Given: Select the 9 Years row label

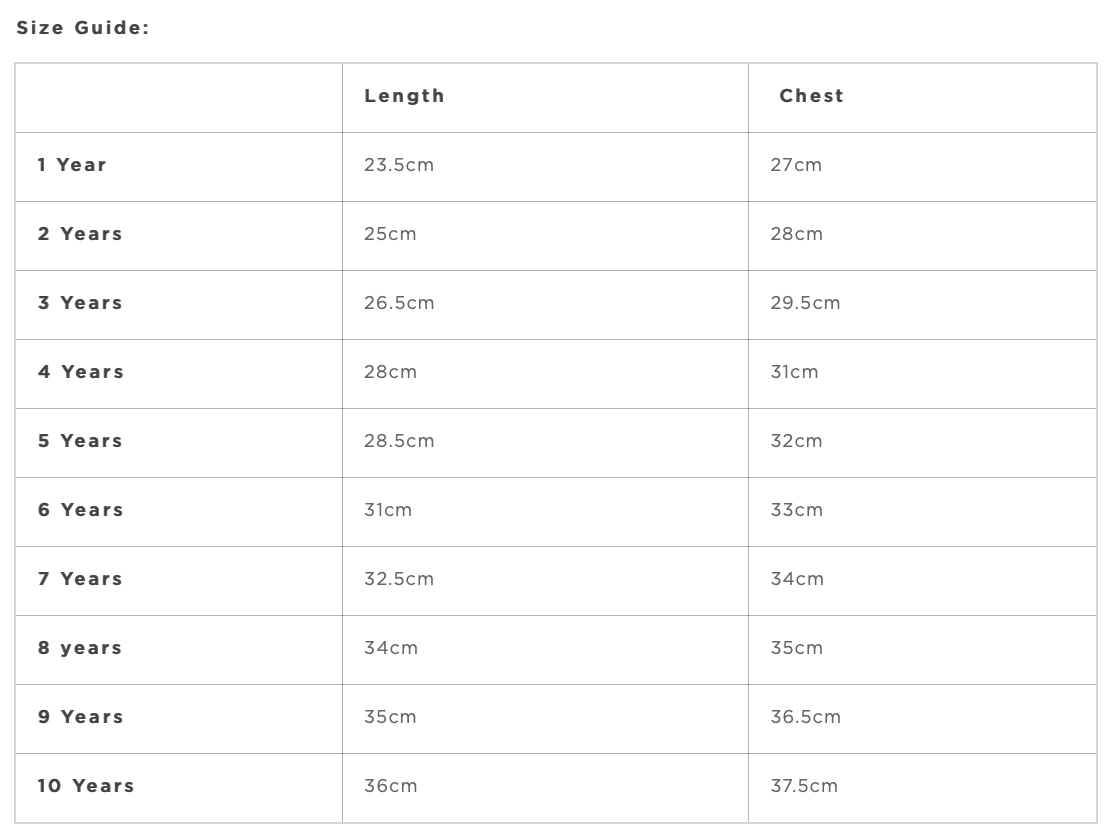Looking at the screenshot, I should 80,717.
